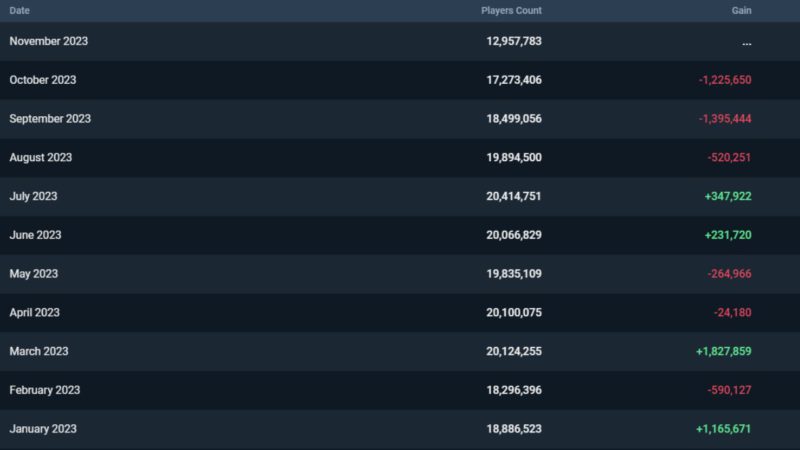The height and width of the screenshot is (450, 800).
Task: Click the Gain column header
Action: click(741, 10)
